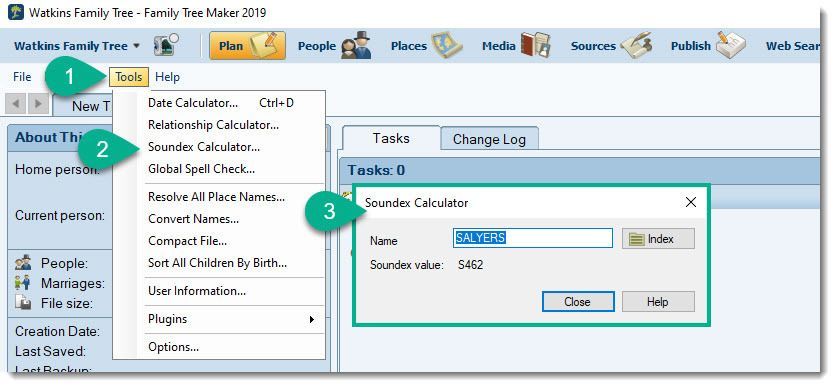Click the File size icon
This screenshot has height=387, width=835.
[23, 302]
